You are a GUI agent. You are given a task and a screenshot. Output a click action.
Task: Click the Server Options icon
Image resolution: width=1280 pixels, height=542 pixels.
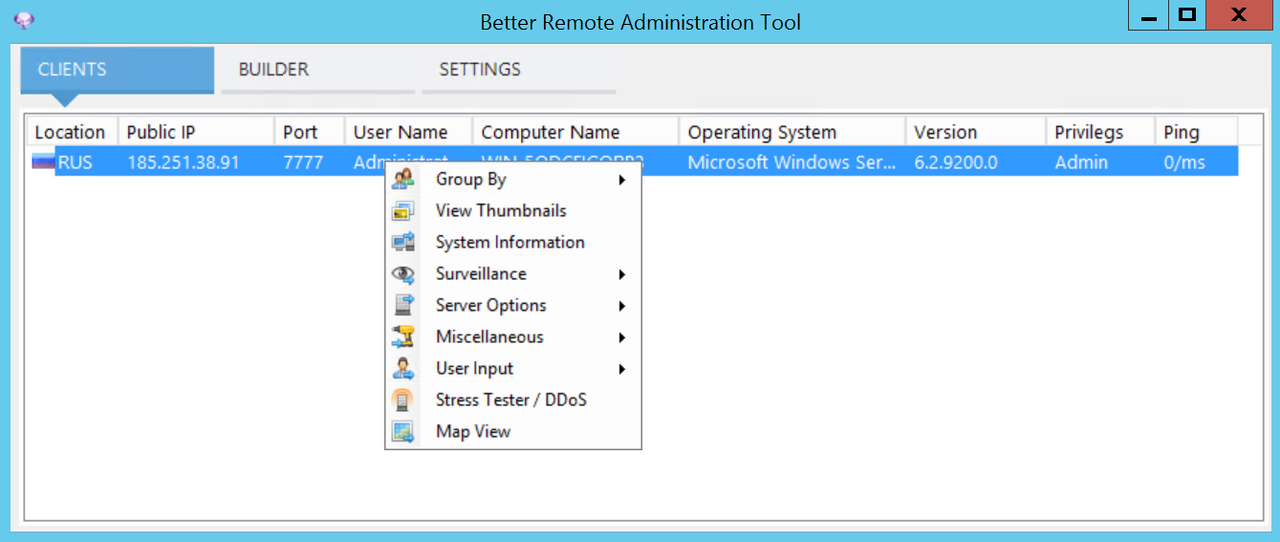403,306
